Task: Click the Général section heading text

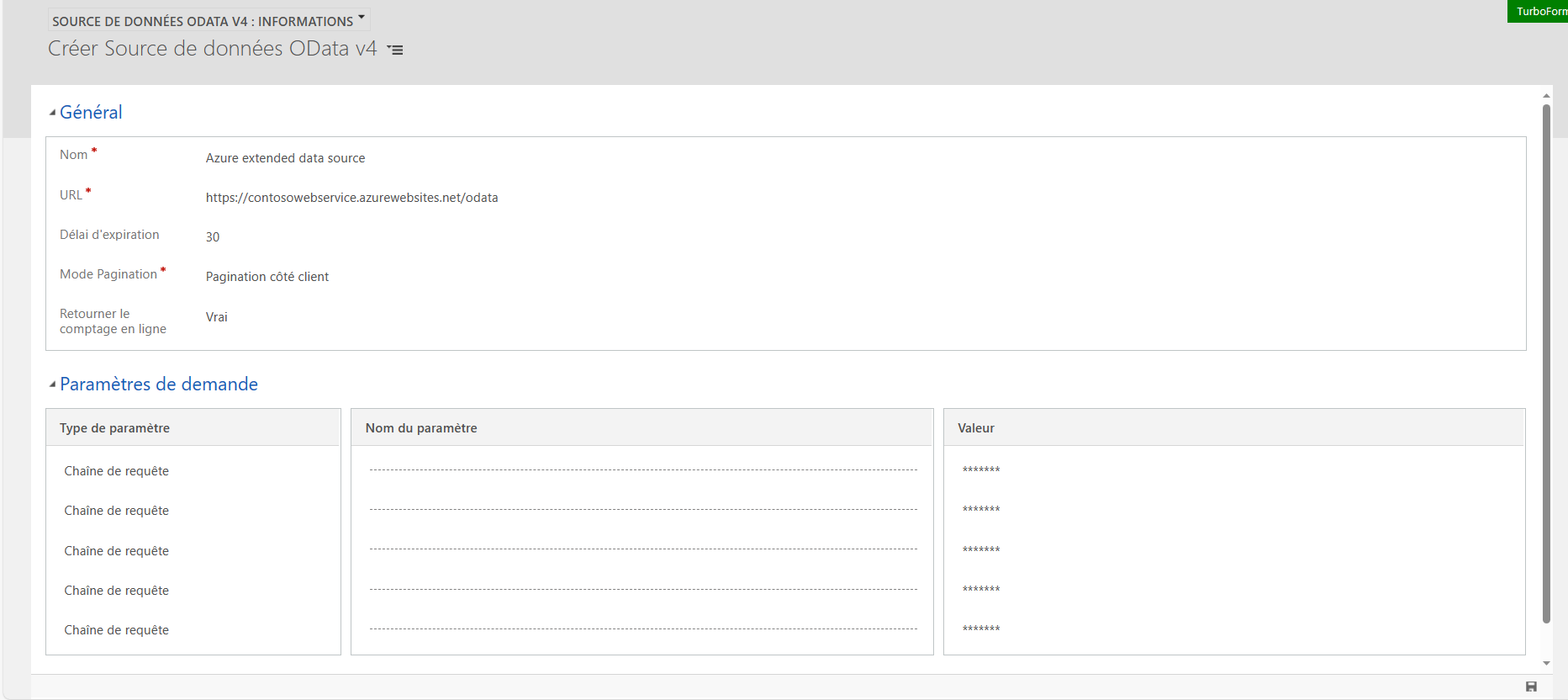Action: click(x=91, y=113)
